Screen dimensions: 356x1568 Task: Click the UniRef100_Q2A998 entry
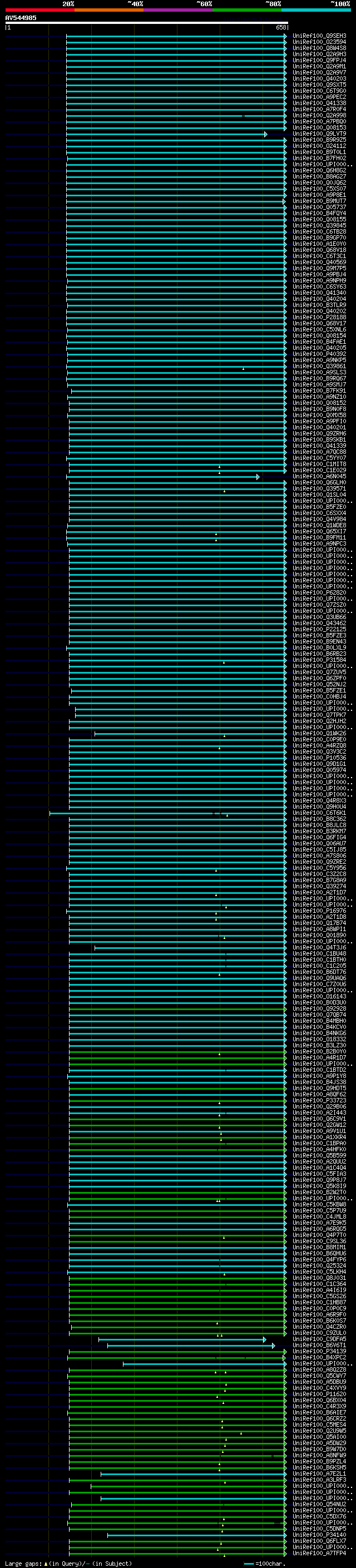point(319,115)
